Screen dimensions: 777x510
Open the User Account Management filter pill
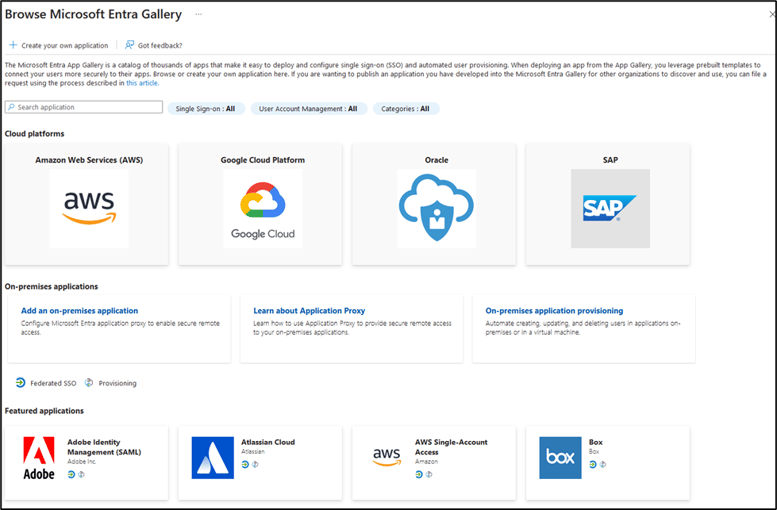tap(308, 109)
